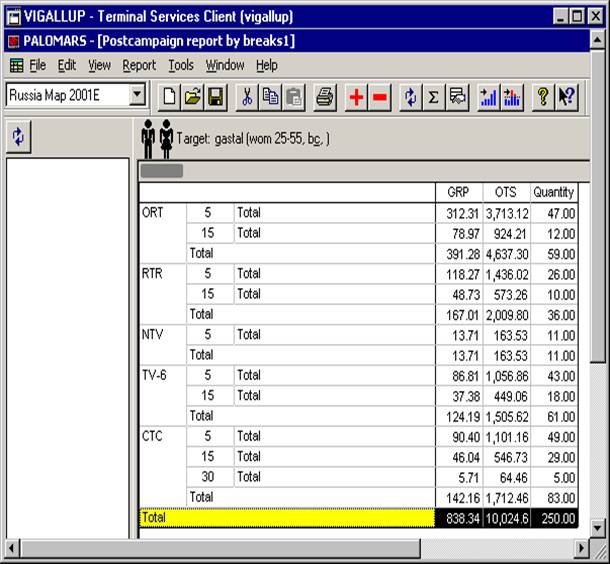Select the CTC channel row label

152,436
